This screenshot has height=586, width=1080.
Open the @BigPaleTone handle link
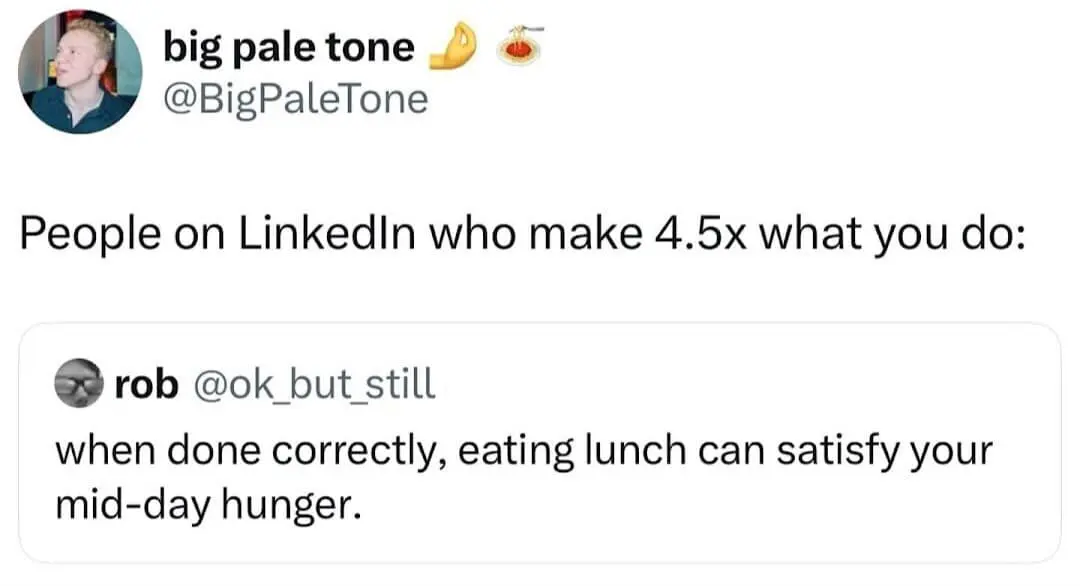click(294, 98)
